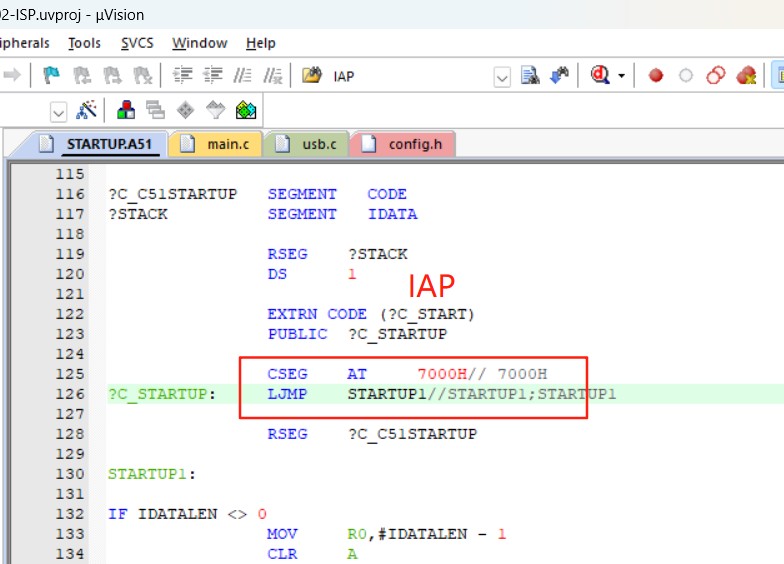784x564 pixels.
Task: Click PUBLIC keyword on line 123
Action: 297,334
